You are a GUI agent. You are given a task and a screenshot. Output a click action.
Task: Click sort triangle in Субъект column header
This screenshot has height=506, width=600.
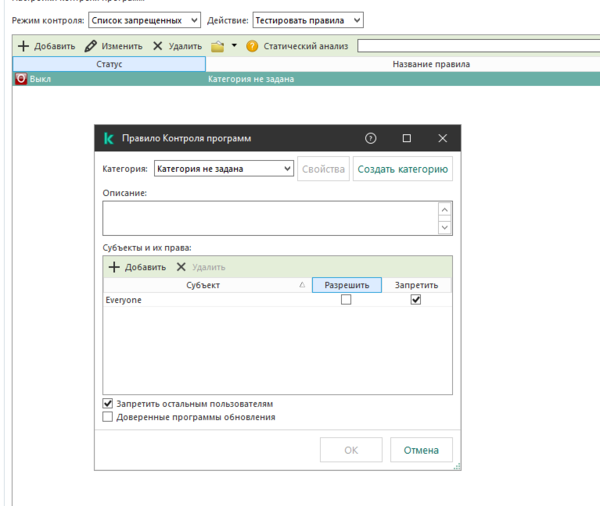302,285
